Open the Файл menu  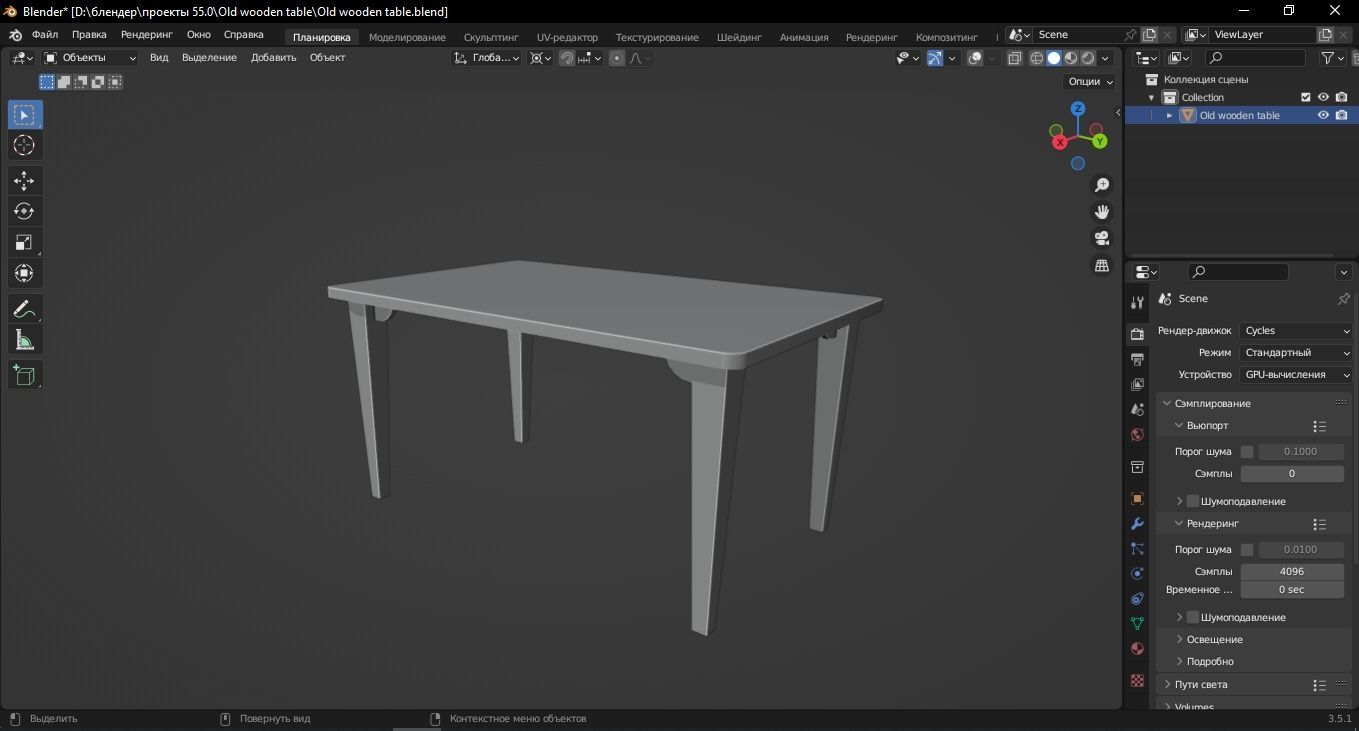[45, 35]
